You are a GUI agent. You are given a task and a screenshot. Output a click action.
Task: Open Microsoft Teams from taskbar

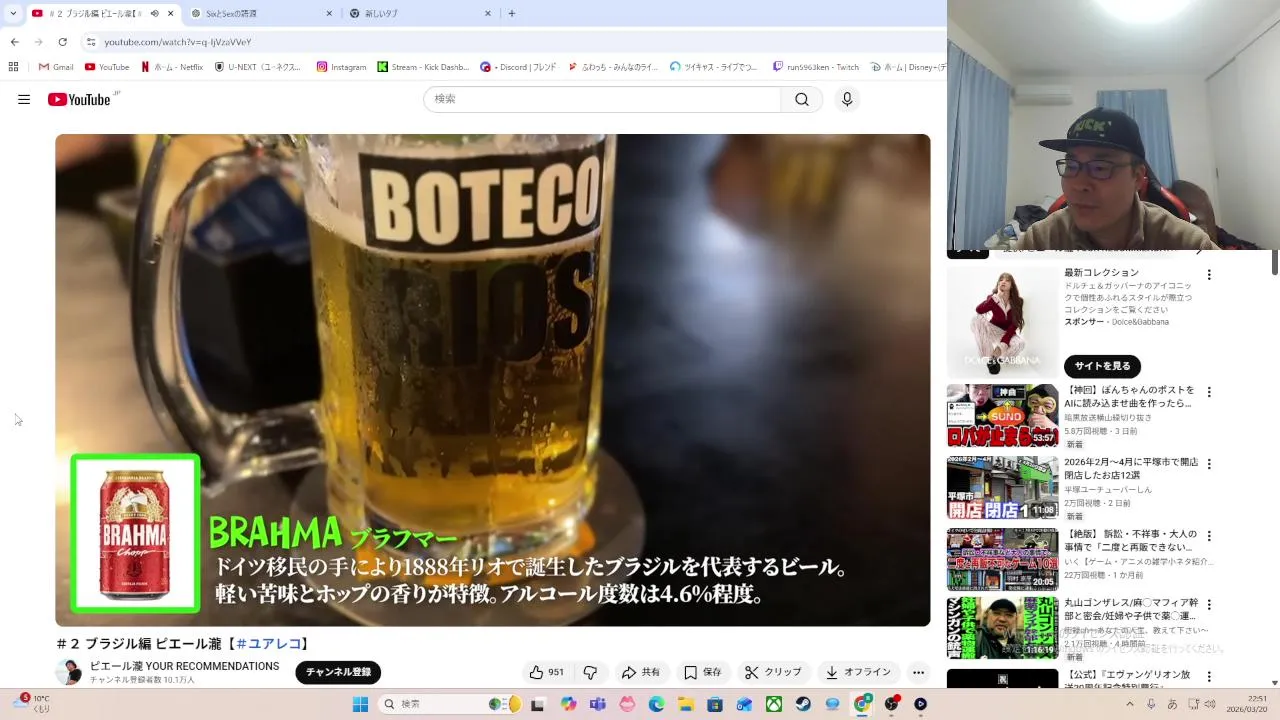[598, 704]
